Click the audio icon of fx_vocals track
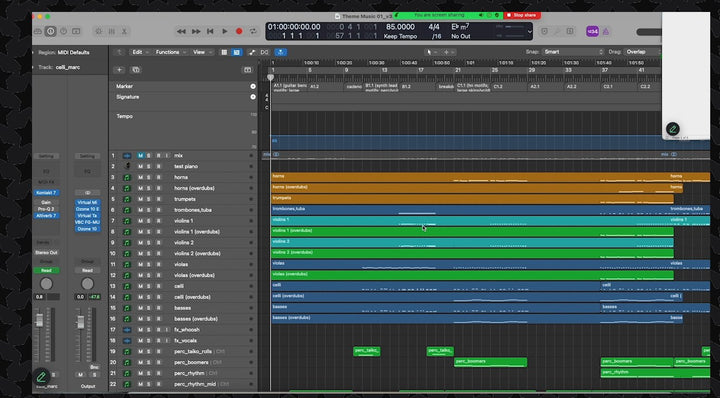This screenshot has width=720, height=398. point(127,341)
